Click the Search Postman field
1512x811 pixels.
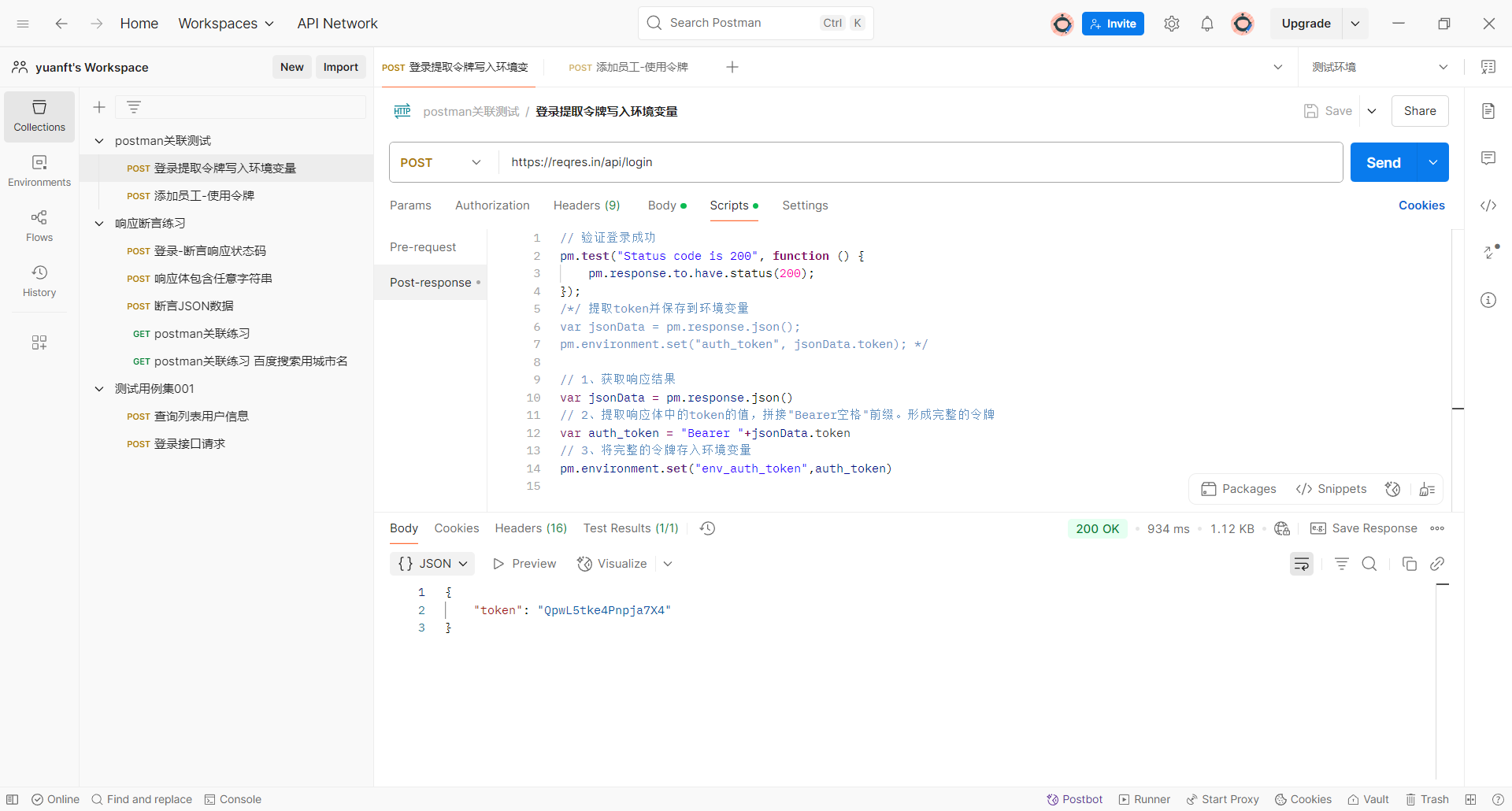pyautogui.click(x=755, y=24)
